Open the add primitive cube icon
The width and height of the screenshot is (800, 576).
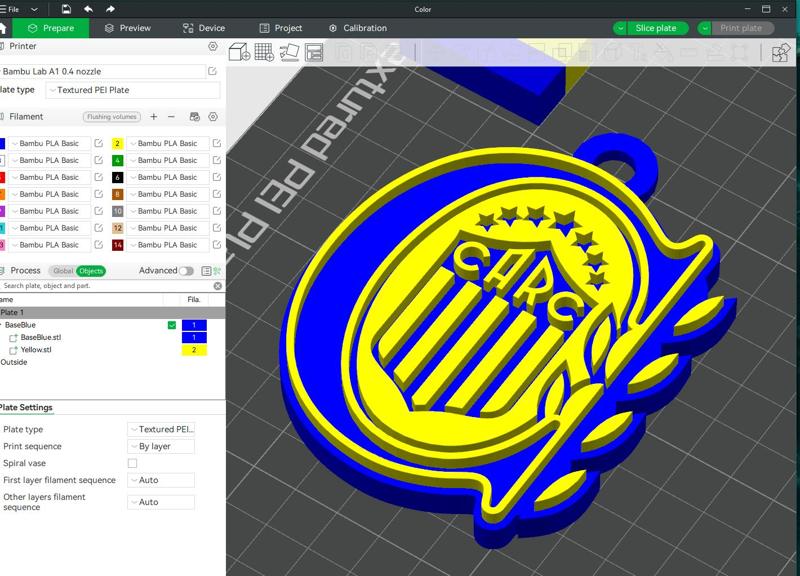point(239,54)
